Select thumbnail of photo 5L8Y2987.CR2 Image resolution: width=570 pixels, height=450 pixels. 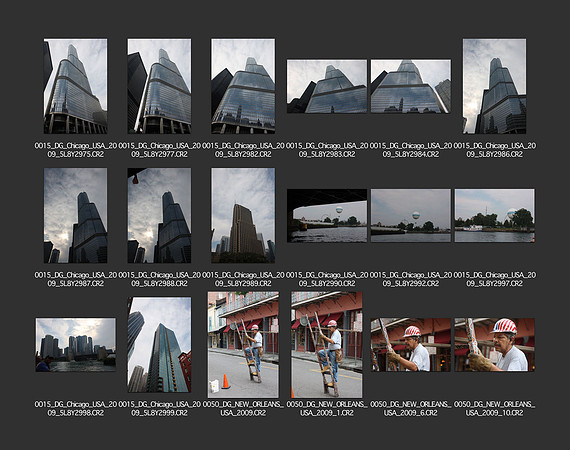76,215
